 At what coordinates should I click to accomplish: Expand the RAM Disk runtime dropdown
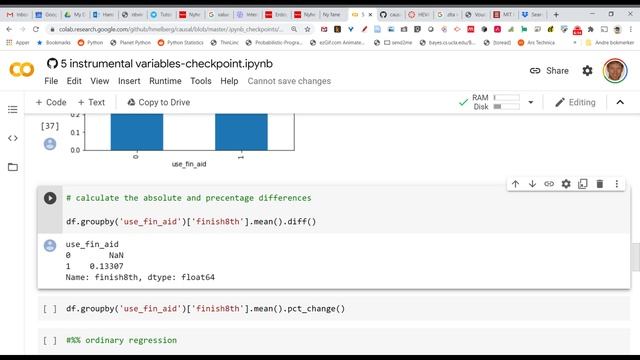[x=531, y=102]
